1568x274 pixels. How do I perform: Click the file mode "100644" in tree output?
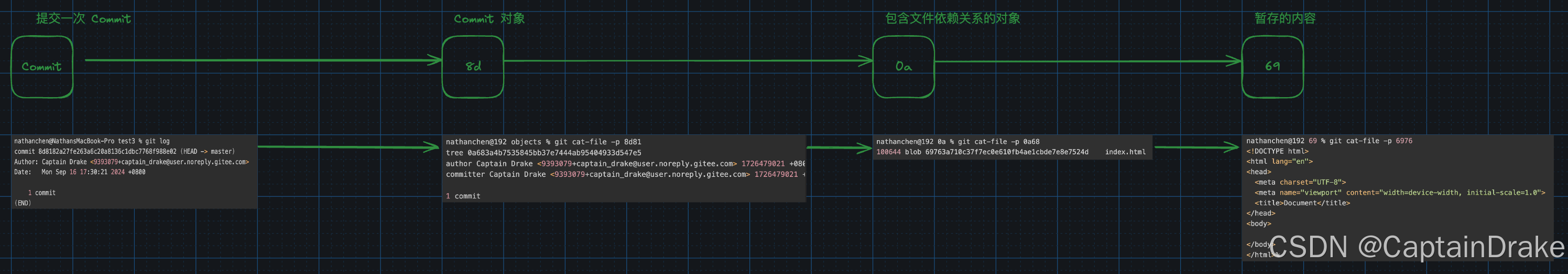888,152
